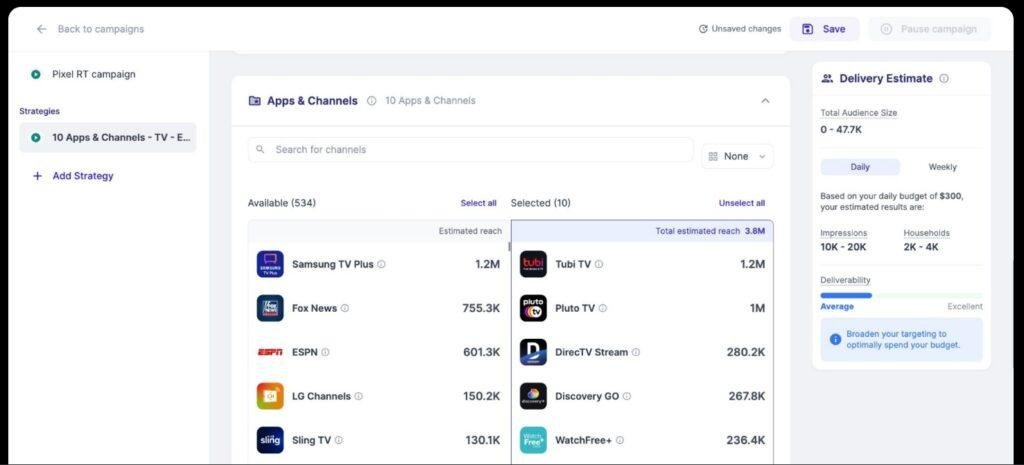This screenshot has width=1024, height=465.
Task: Click info icon next to Samsung TV Plus
Action: pyautogui.click(x=381, y=265)
